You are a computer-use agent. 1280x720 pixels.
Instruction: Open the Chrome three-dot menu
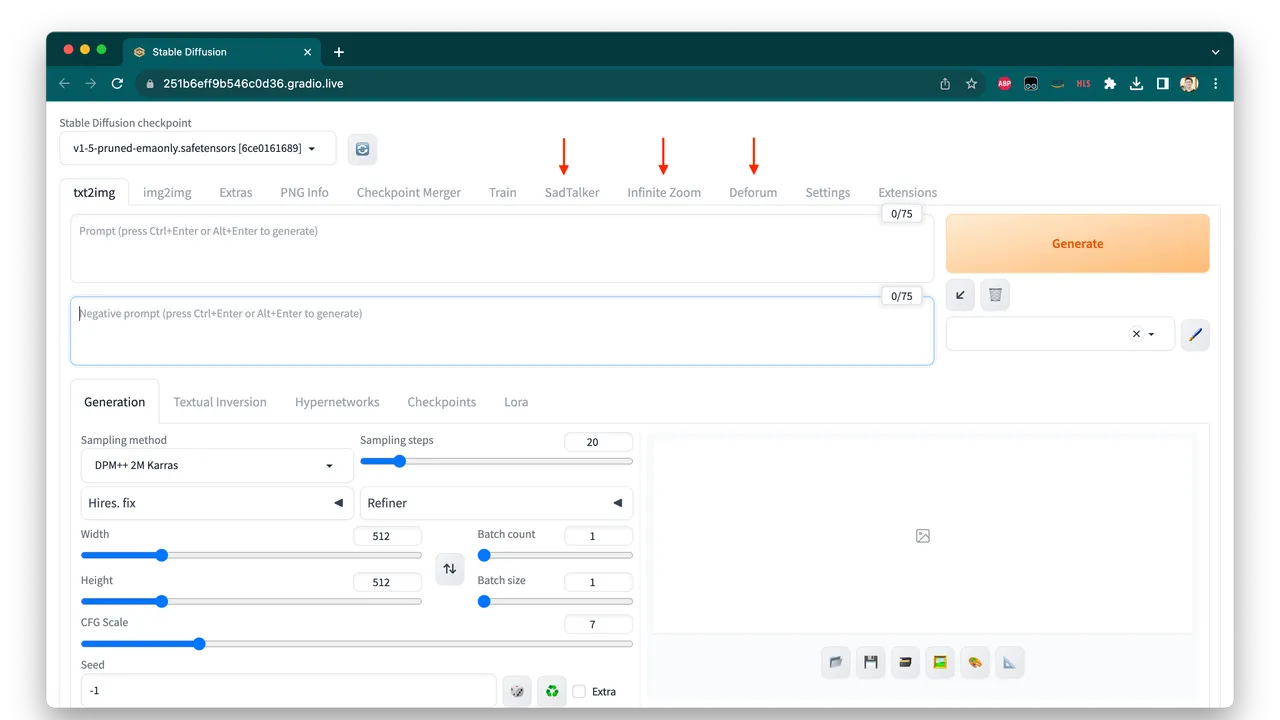[x=1215, y=84]
